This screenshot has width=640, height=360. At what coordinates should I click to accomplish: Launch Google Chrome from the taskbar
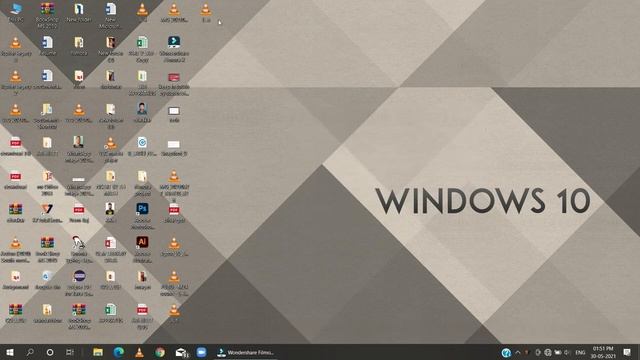tap(160, 352)
